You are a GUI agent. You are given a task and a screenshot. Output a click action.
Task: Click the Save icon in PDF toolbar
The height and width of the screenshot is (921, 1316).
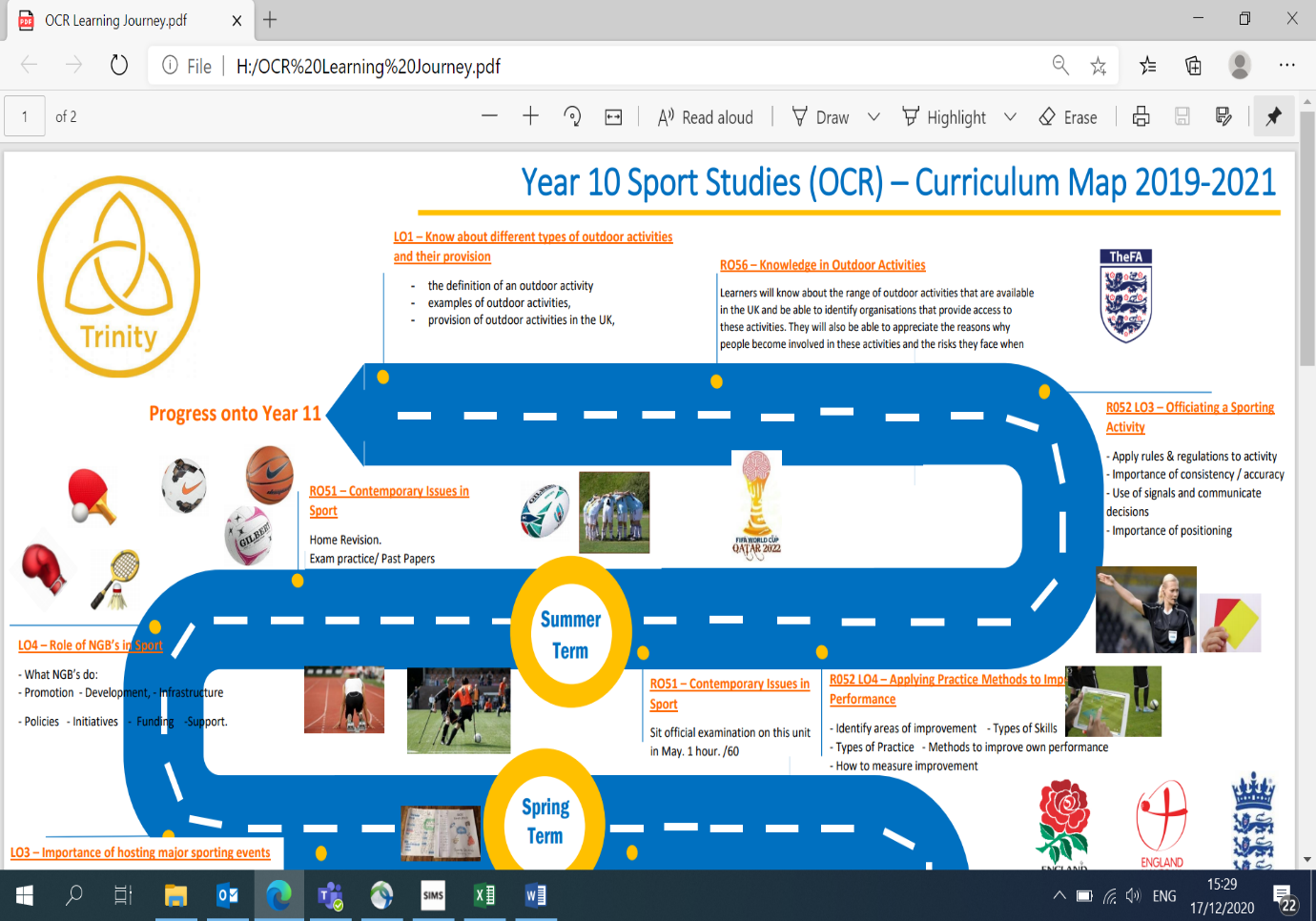(x=1182, y=116)
